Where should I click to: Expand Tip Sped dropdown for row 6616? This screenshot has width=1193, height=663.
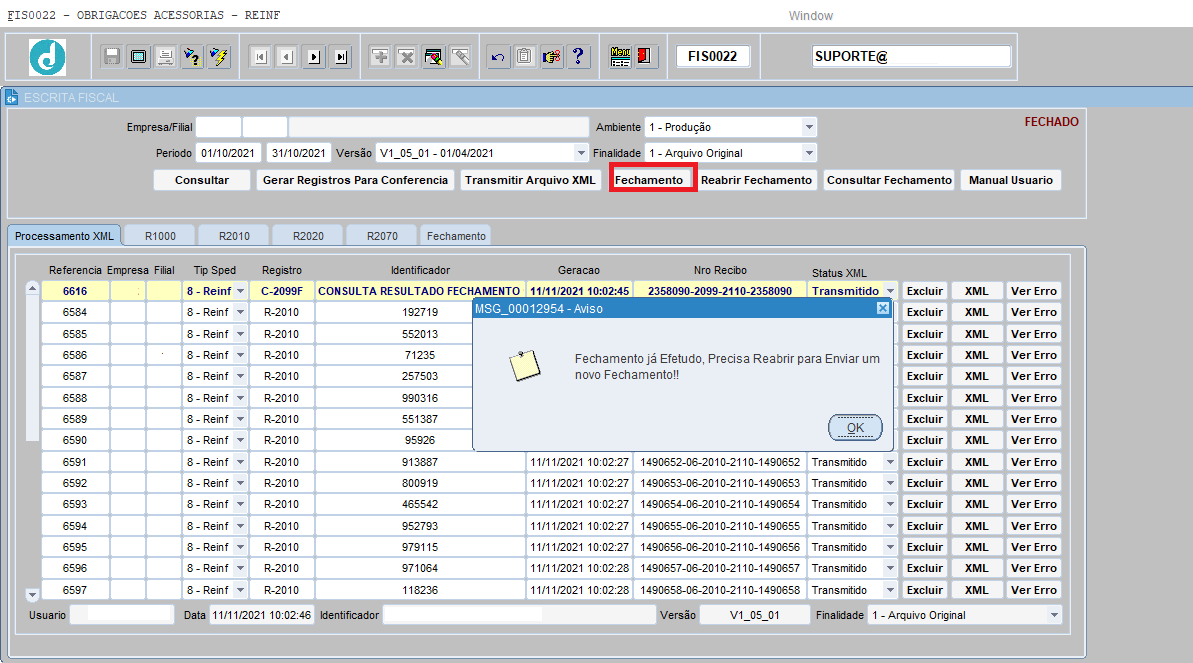point(240,291)
